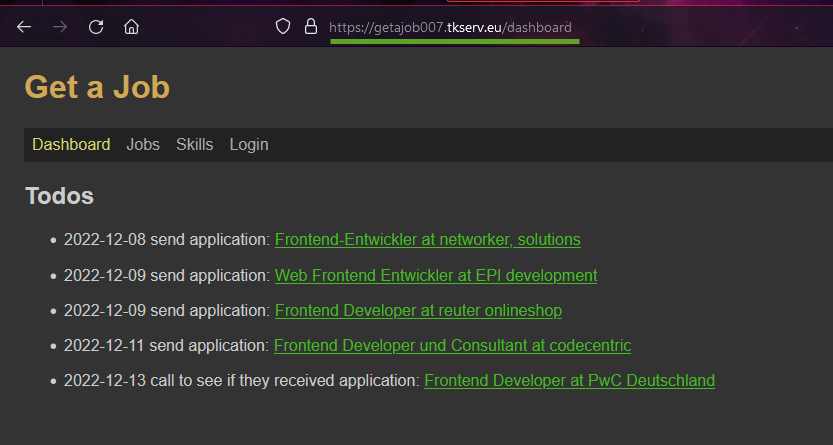833x445 pixels.
Task: Open the tracking protection shield
Action: (283, 27)
